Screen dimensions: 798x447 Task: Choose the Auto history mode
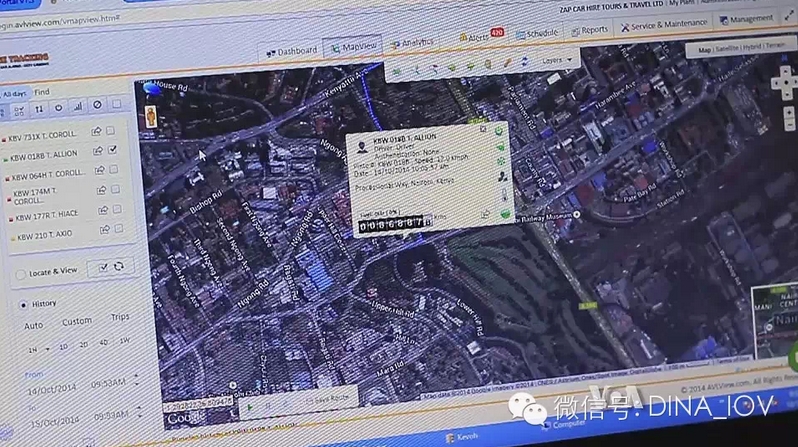click(34, 326)
